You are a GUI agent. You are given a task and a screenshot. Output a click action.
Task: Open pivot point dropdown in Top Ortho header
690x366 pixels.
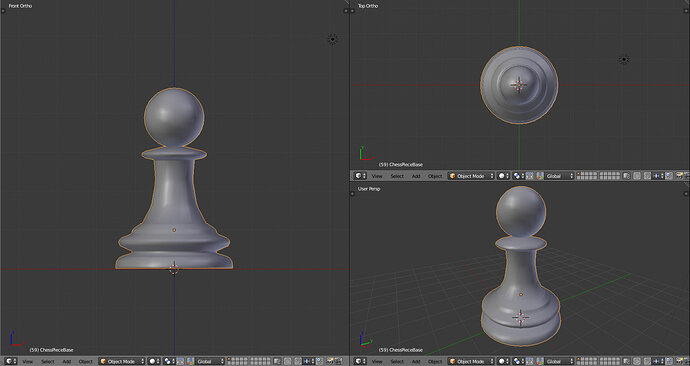pyautogui.click(x=519, y=176)
